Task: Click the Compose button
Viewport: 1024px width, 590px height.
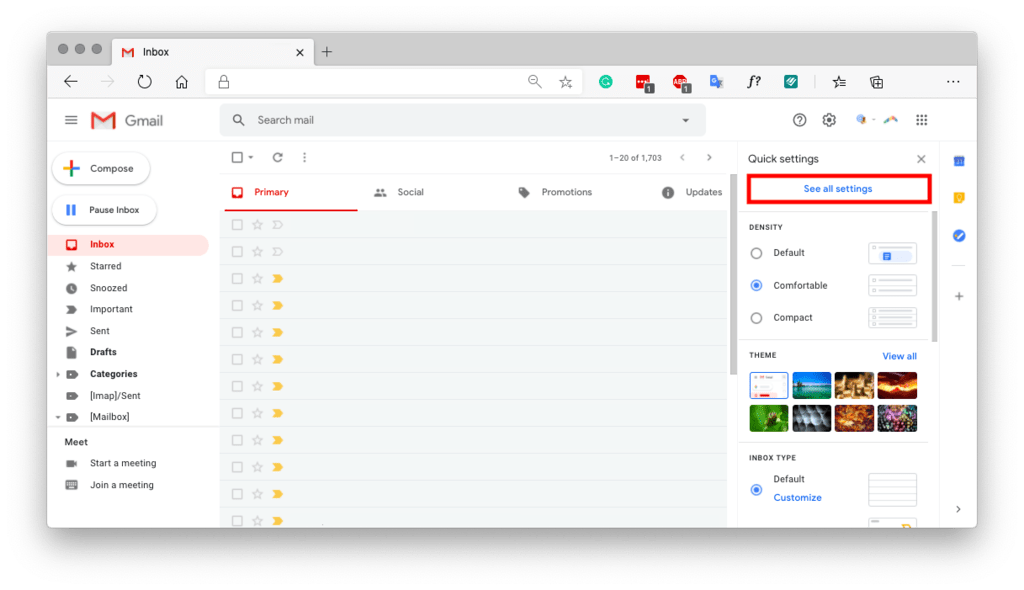Action: pyautogui.click(x=101, y=169)
